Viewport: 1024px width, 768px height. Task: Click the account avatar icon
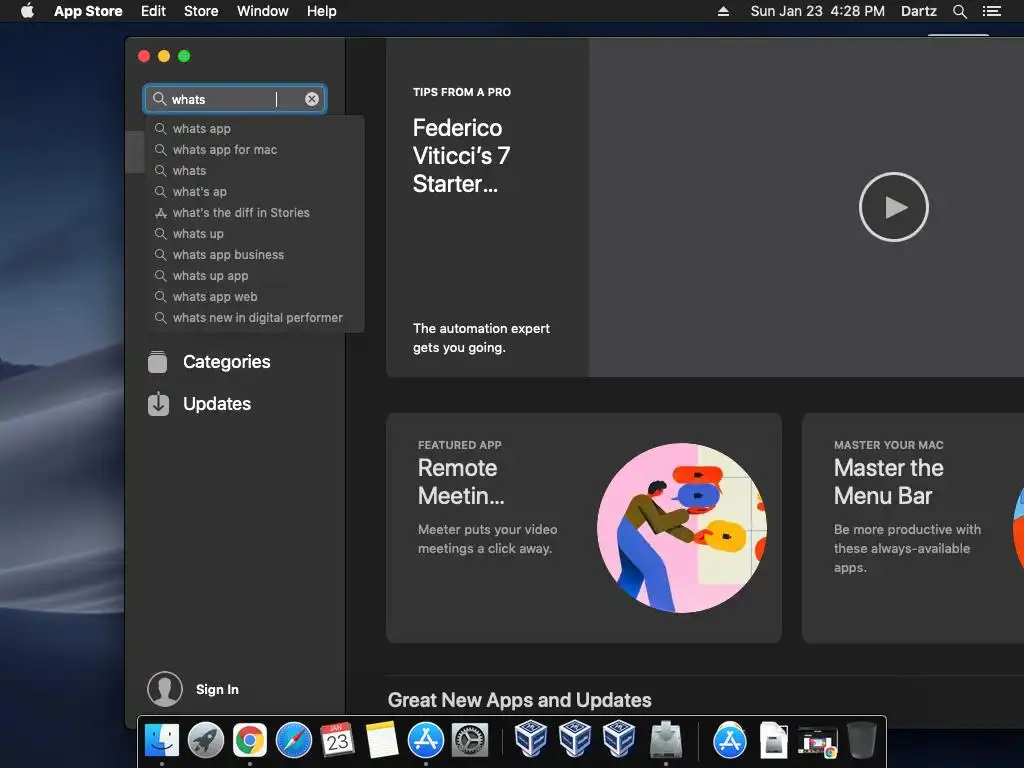pyautogui.click(x=165, y=689)
